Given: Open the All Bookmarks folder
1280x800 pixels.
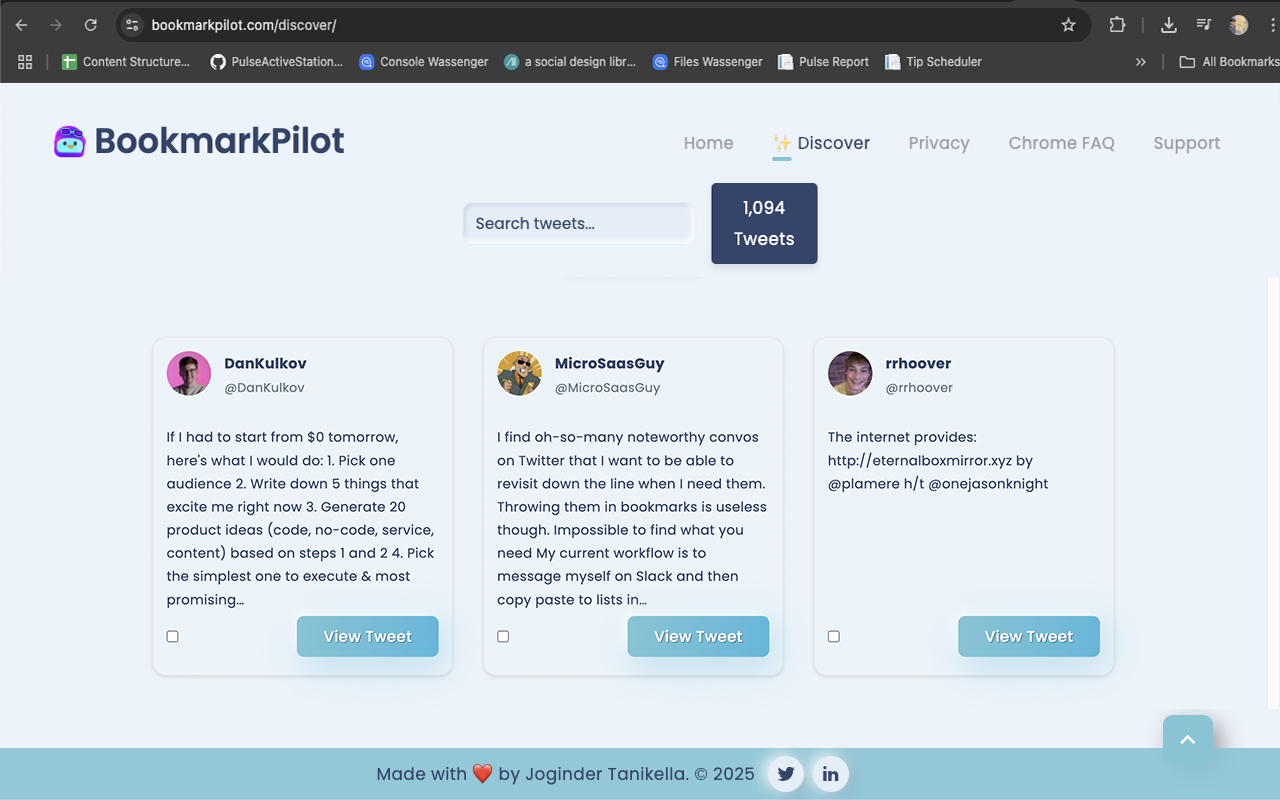Looking at the screenshot, I should [1229, 62].
